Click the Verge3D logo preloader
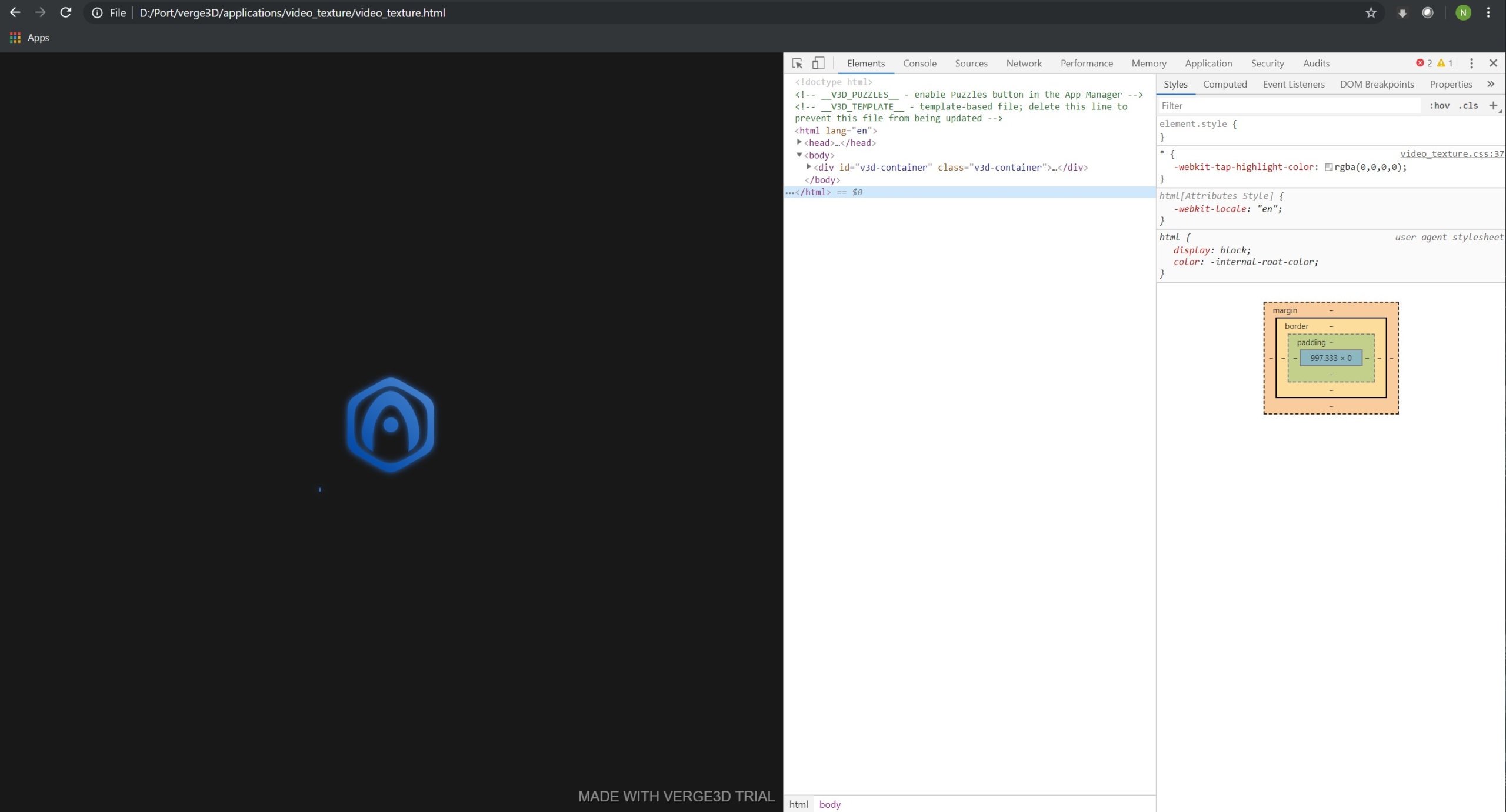 pos(391,425)
